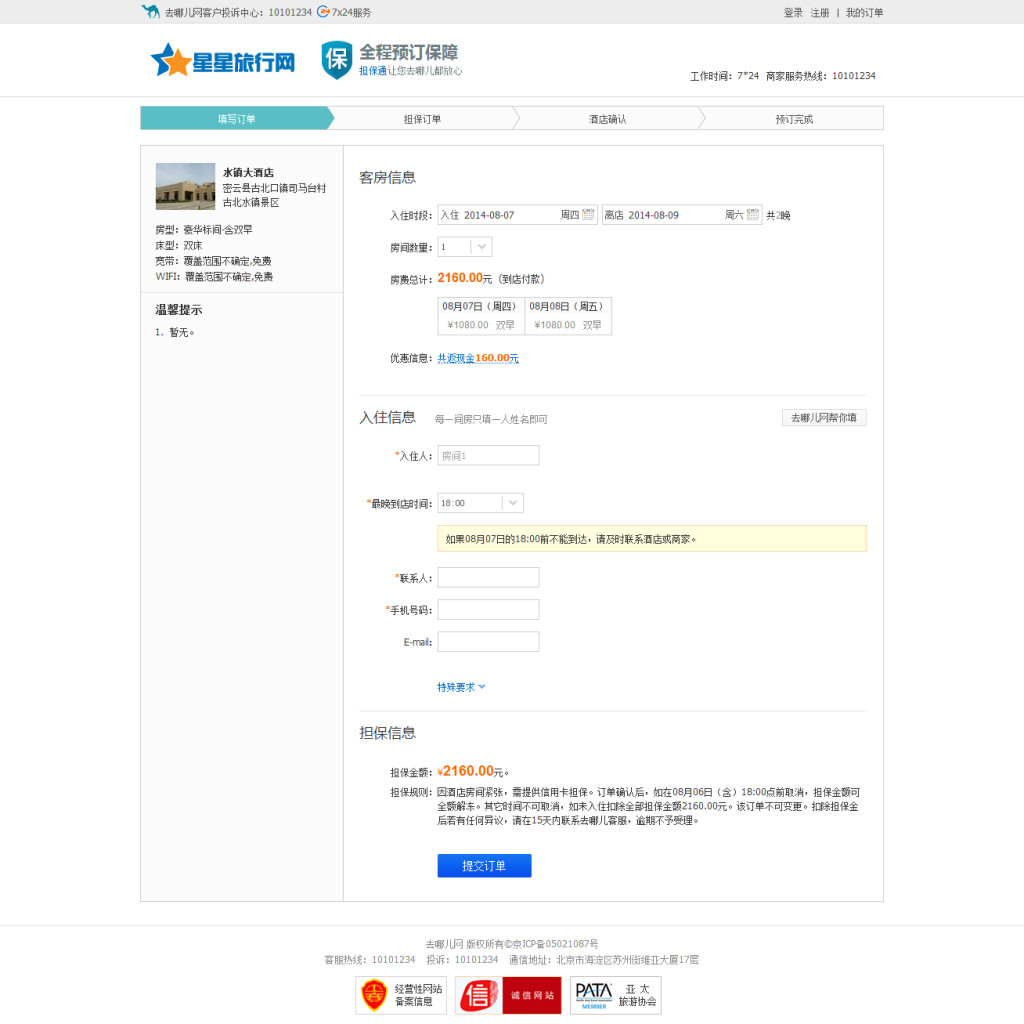1024x1024 pixels.
Task: Click the 温馨提示 heading
Action: (x=179, y=310)
